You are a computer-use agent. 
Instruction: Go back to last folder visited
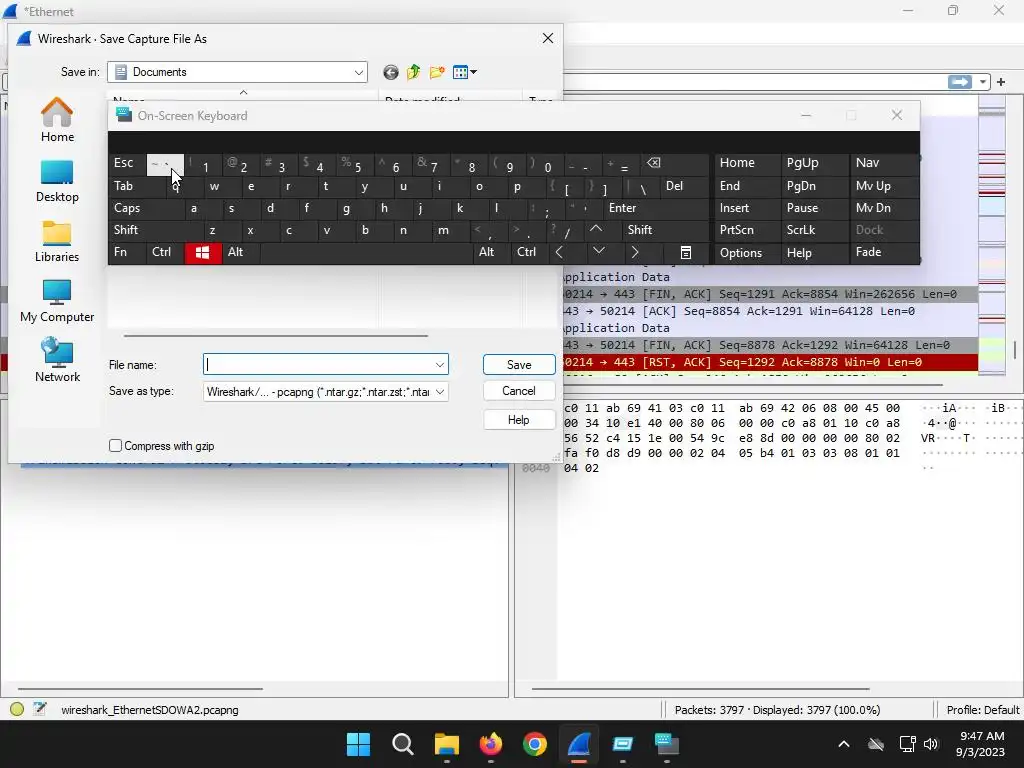click(391, 72)
